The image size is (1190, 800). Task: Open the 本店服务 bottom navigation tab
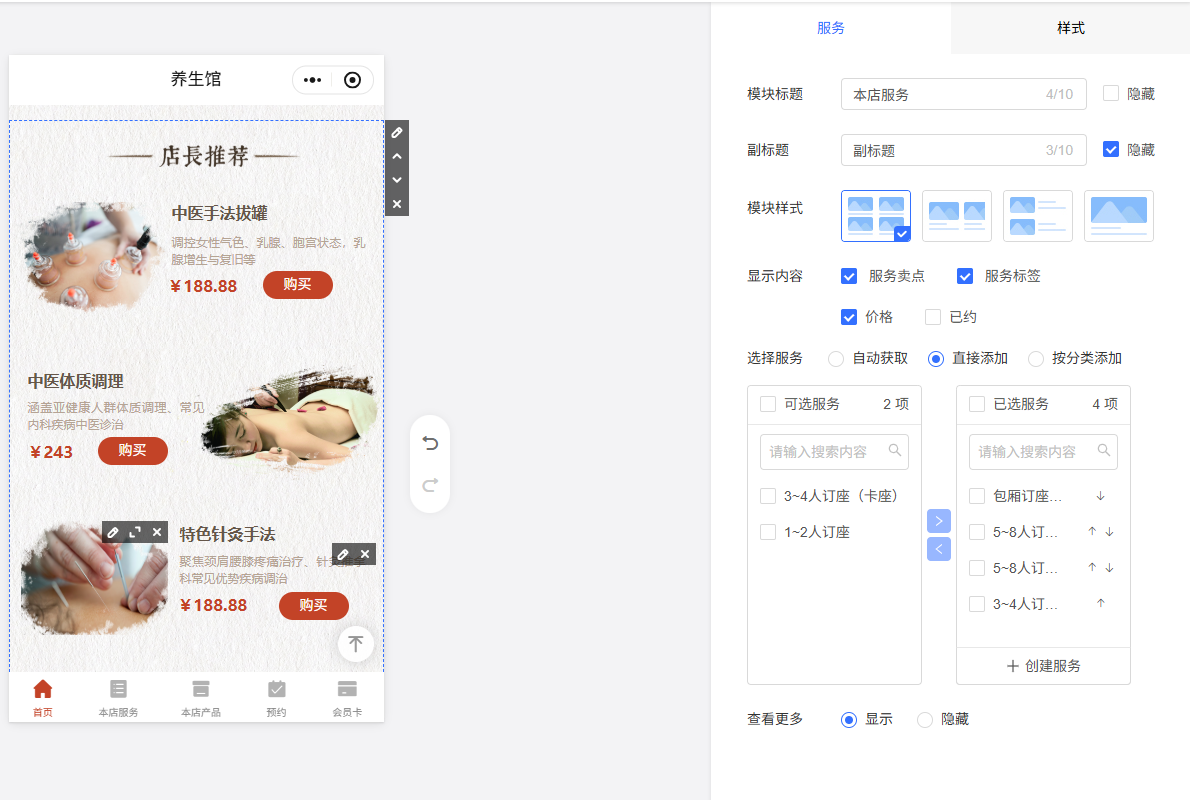tap(118, 698)
